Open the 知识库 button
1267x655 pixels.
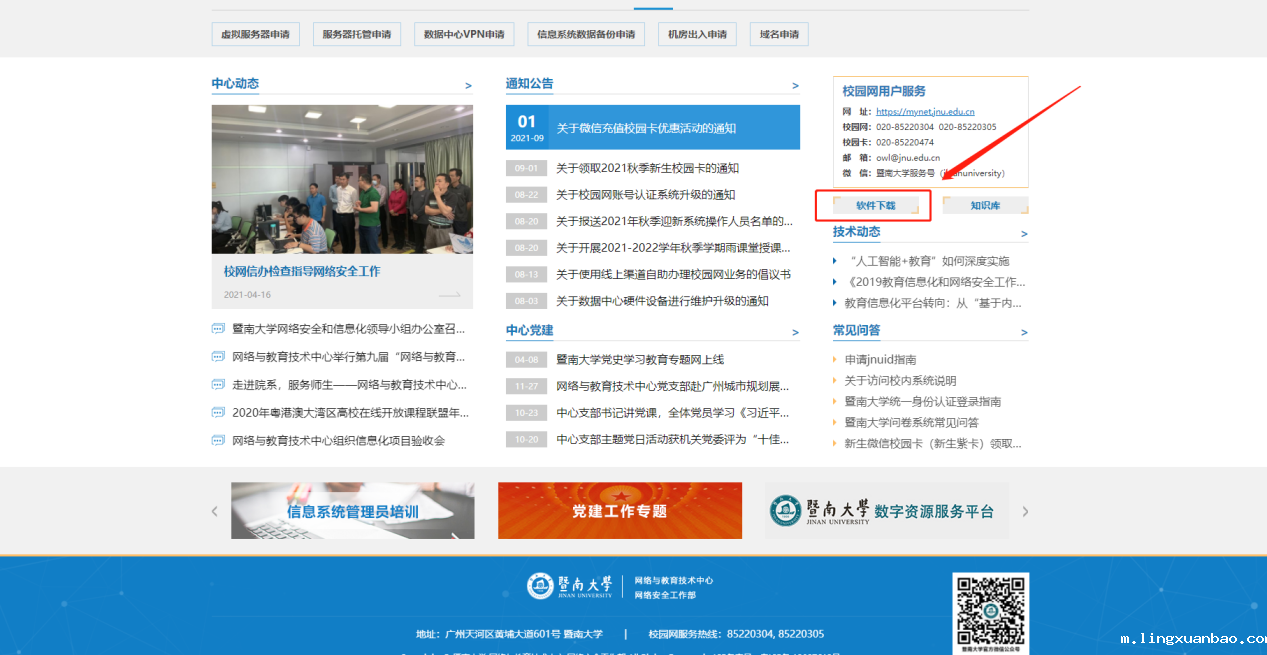[986, 205]
